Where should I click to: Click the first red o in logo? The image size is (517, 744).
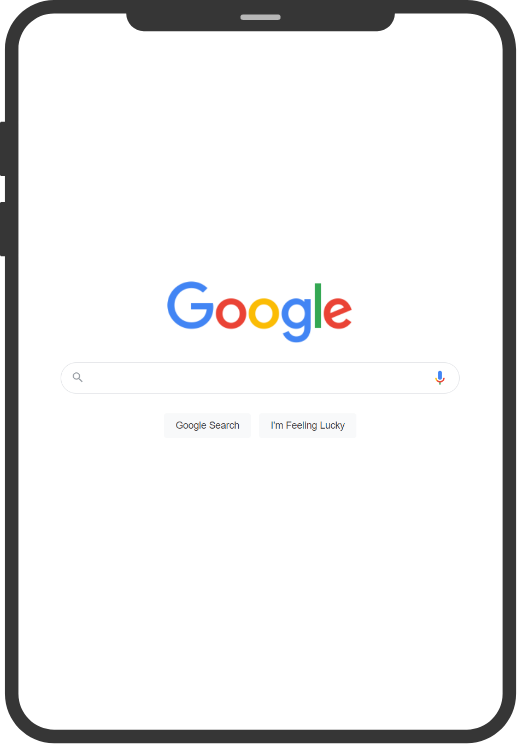tap(231, 312)
